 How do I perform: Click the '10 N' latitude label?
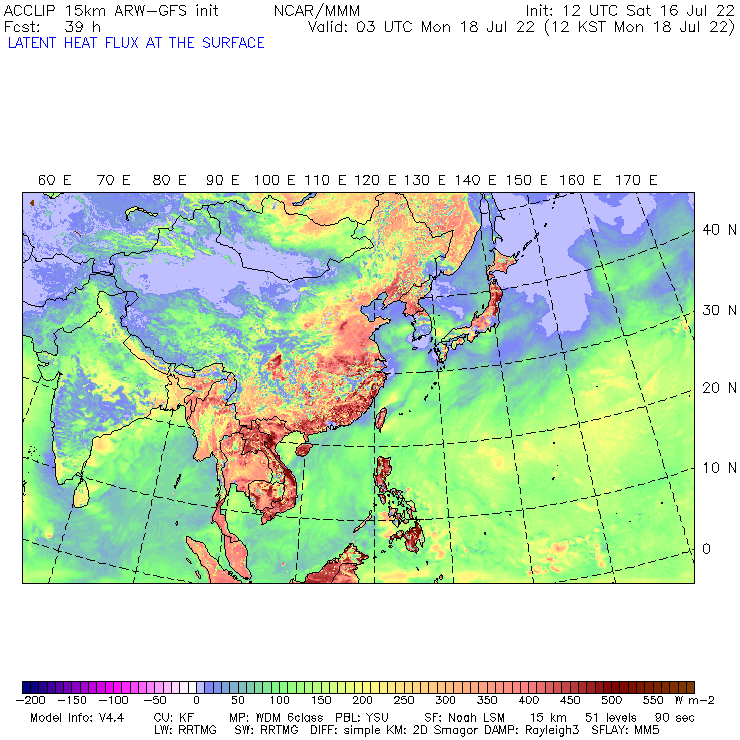coord(719,468)
